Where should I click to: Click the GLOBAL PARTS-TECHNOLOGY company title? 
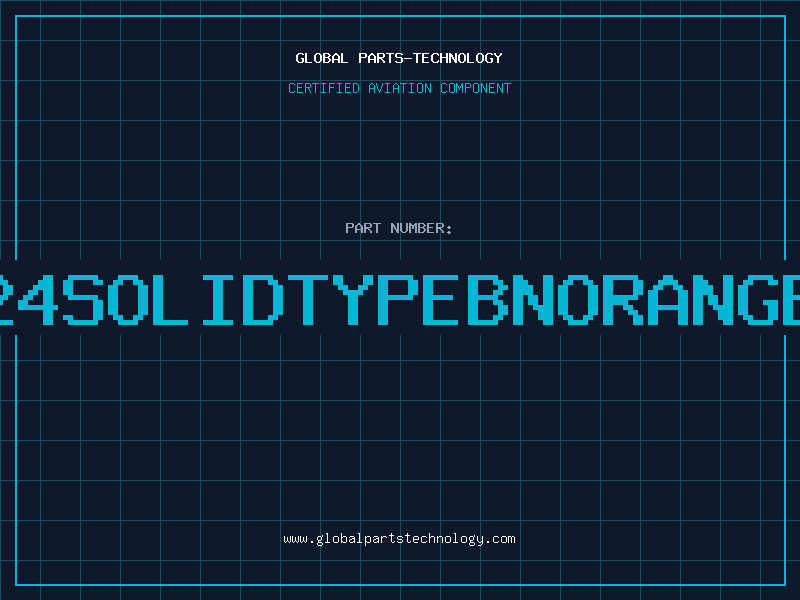point(399,58)
